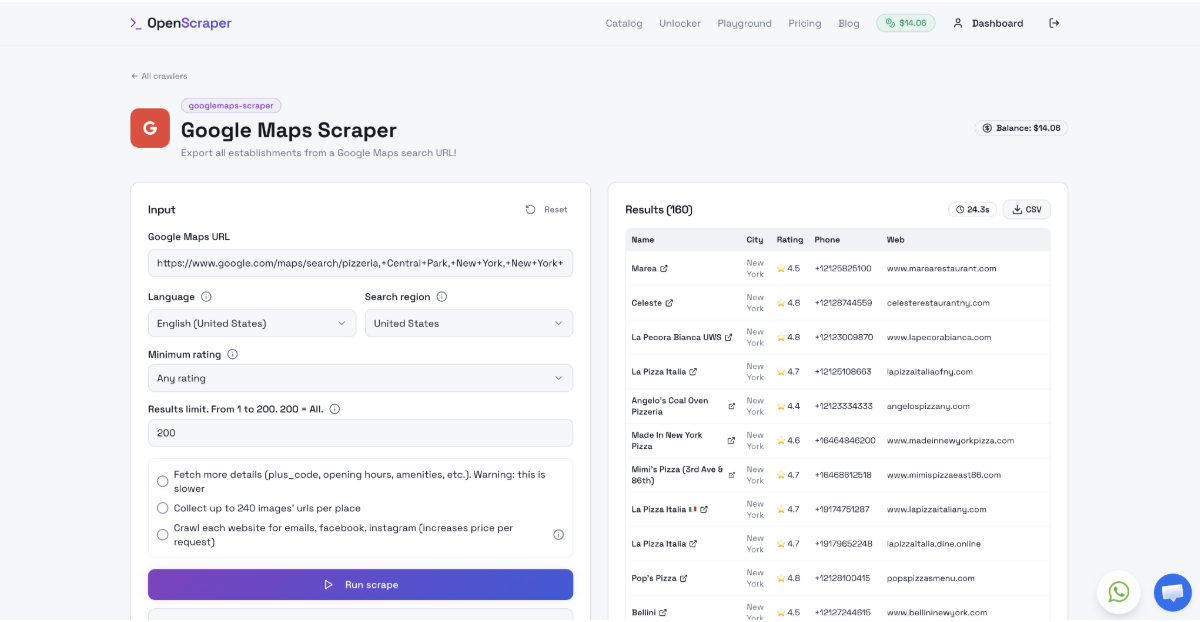Click the $14.08 credits pill in header
1200x622 pixels.
[906, 23]
